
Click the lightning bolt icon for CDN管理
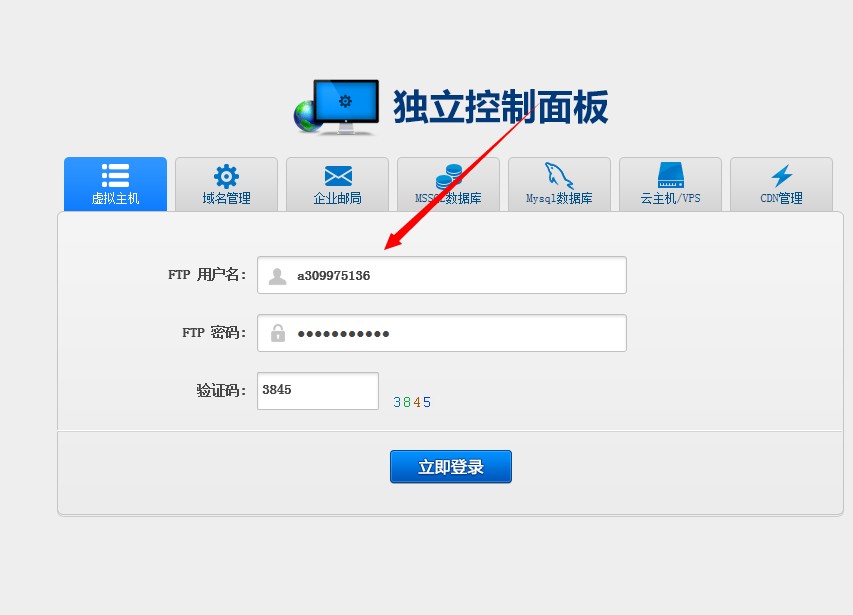point(782,176)
